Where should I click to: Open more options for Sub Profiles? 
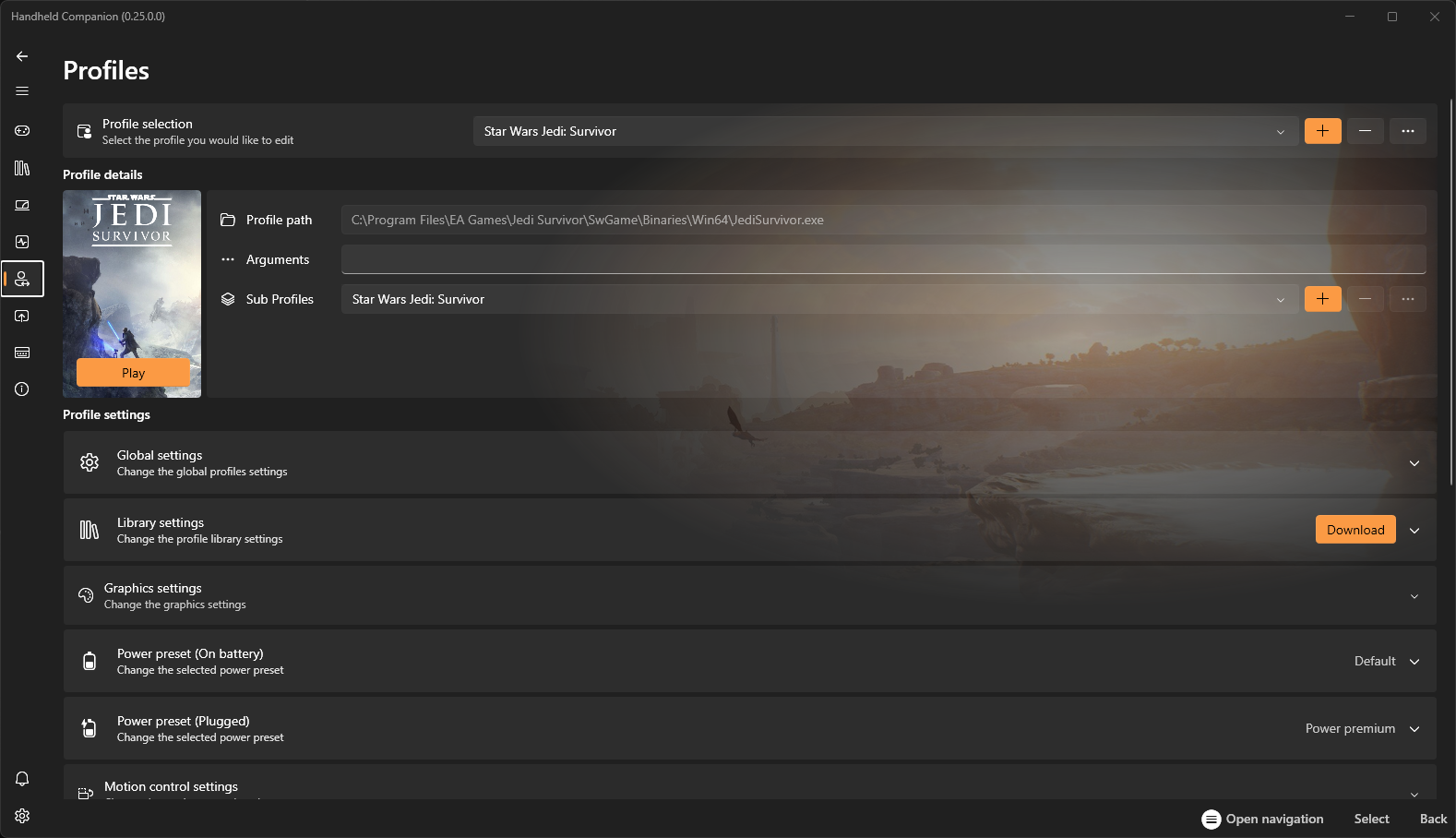coord(1407,299)
